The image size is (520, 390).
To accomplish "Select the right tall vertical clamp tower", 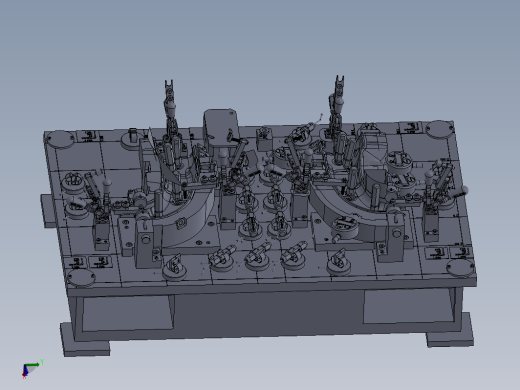I will [338, 120].
